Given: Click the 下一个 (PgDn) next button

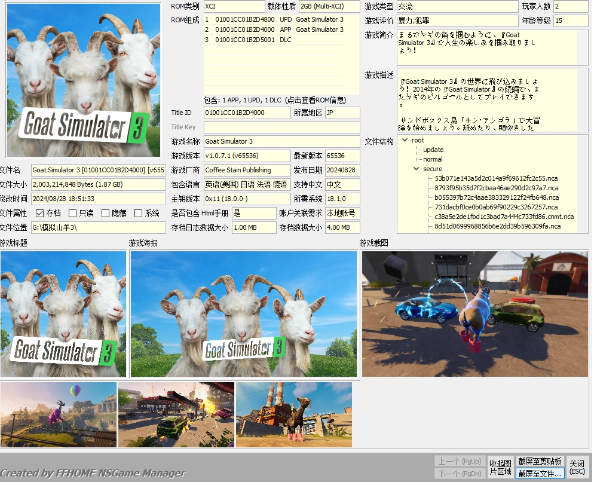Looking at the screenshot, I should [459, 473].
